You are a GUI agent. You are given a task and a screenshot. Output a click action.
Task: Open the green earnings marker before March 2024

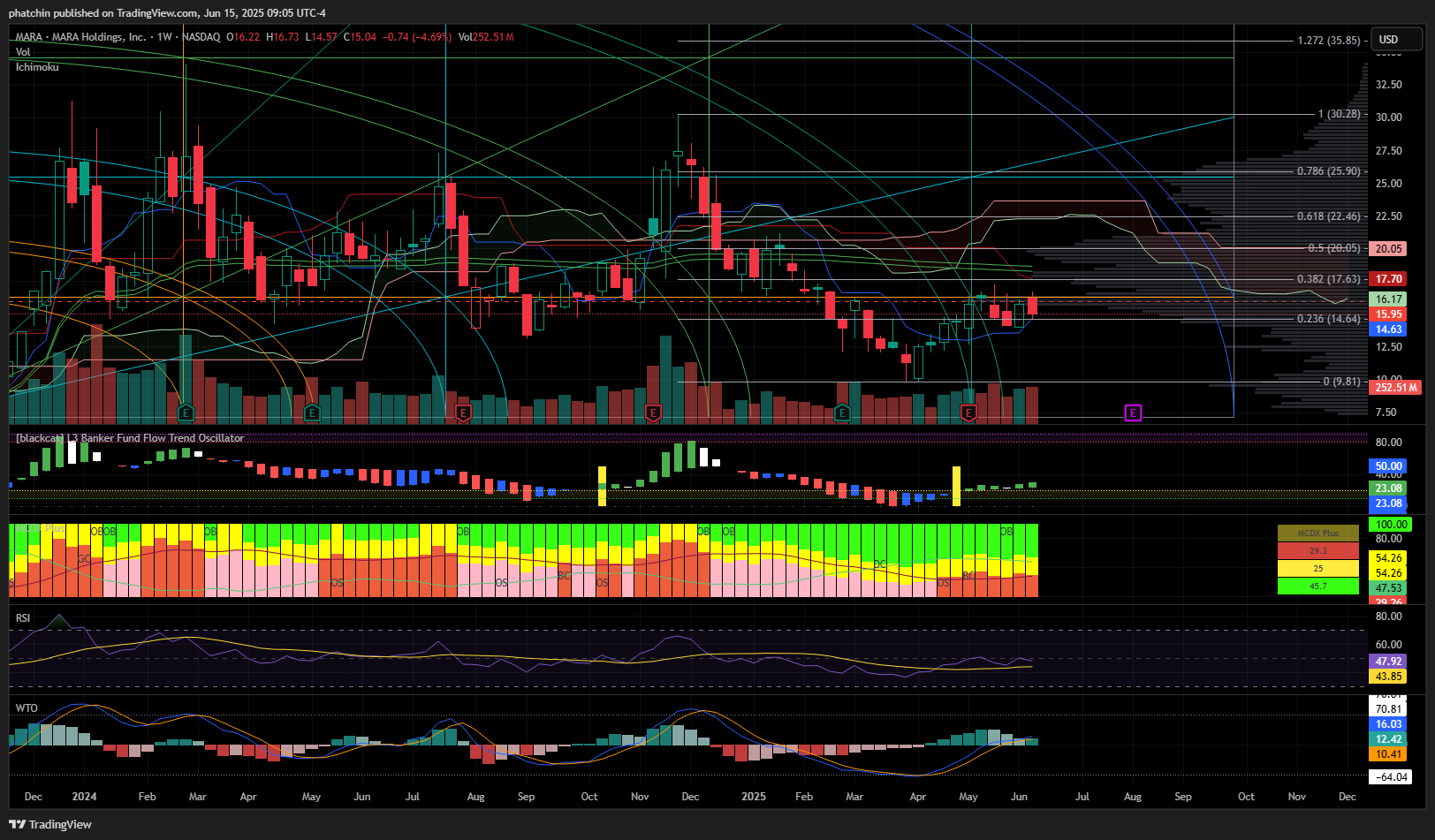pyautogui.click(x=186, y=412)
